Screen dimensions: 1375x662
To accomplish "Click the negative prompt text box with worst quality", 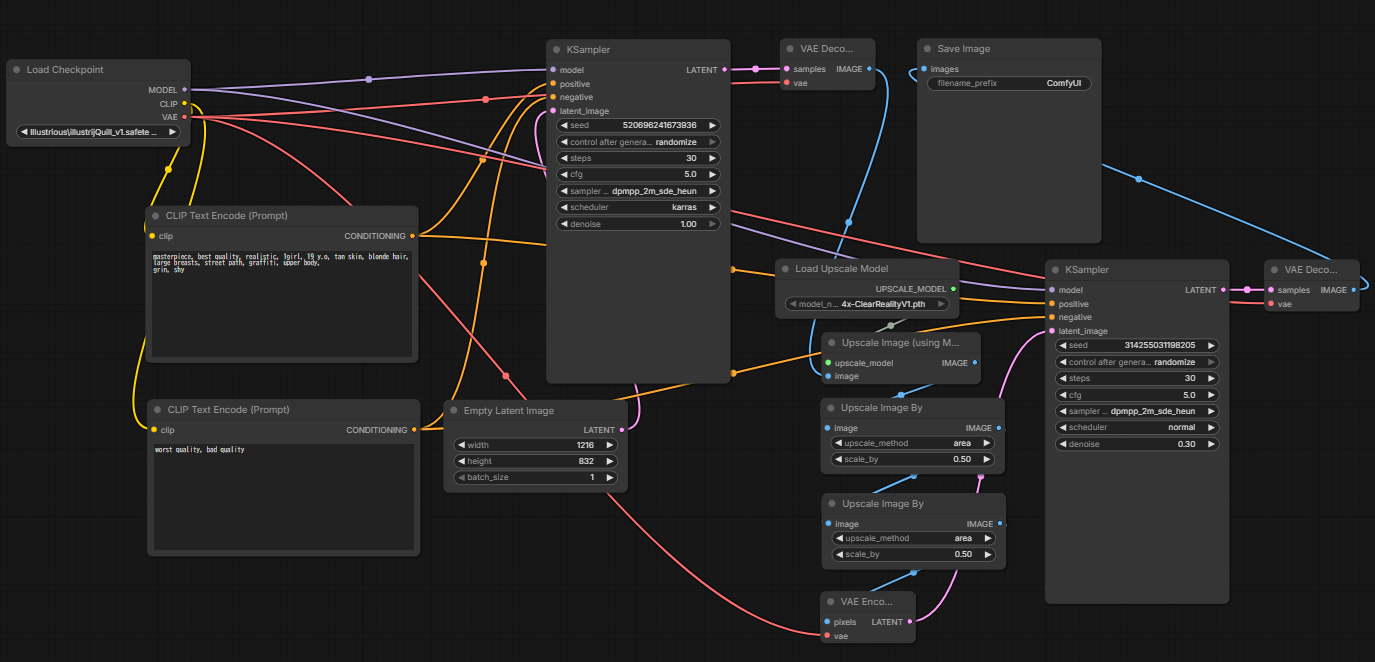I will (x=283, y=496).
